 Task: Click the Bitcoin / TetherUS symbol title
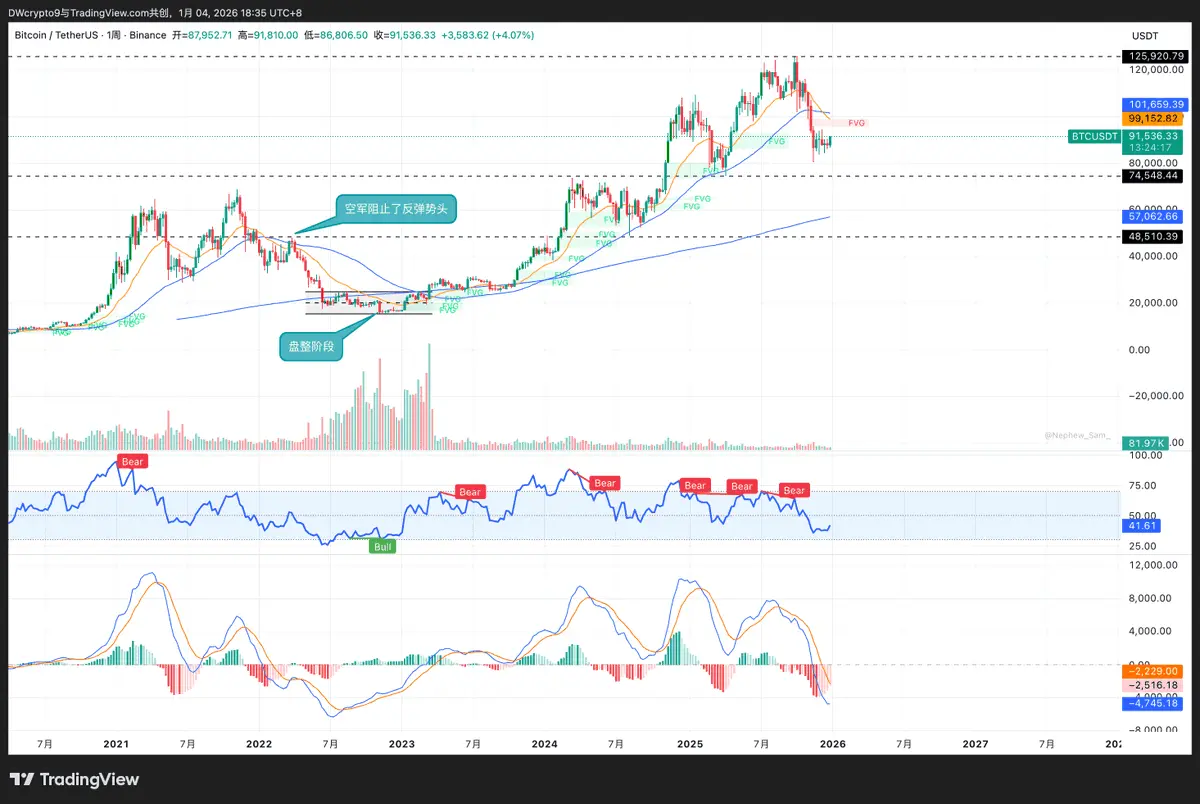pyautogui.click(x=57, y=35)
